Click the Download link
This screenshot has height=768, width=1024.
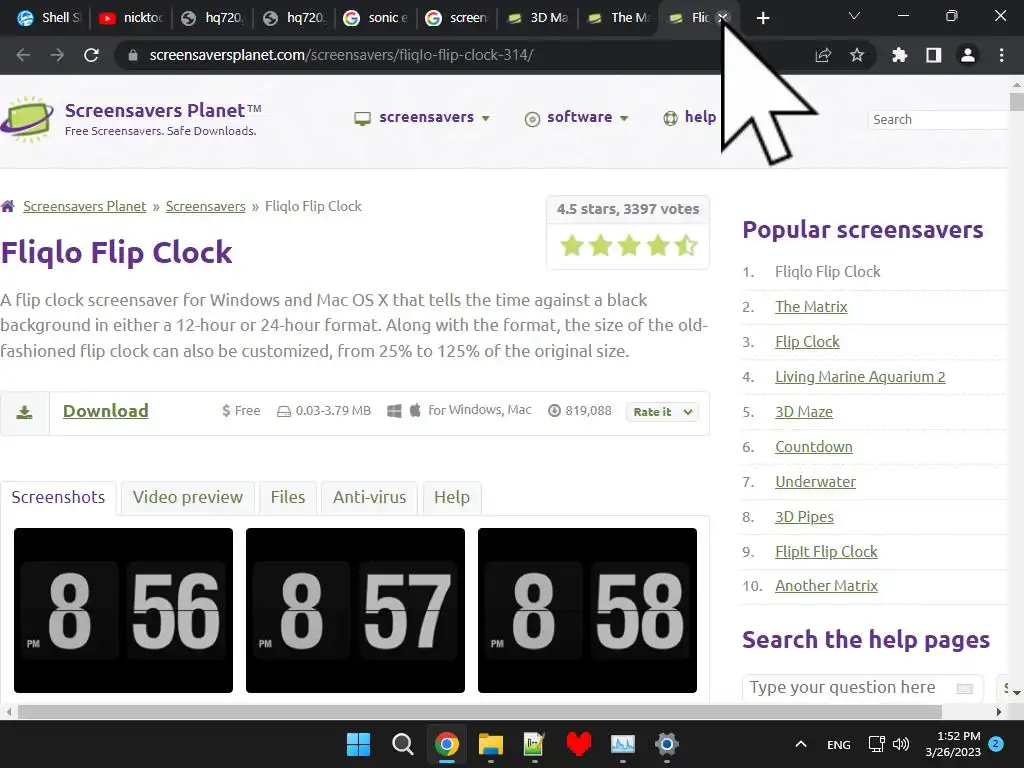106,411
